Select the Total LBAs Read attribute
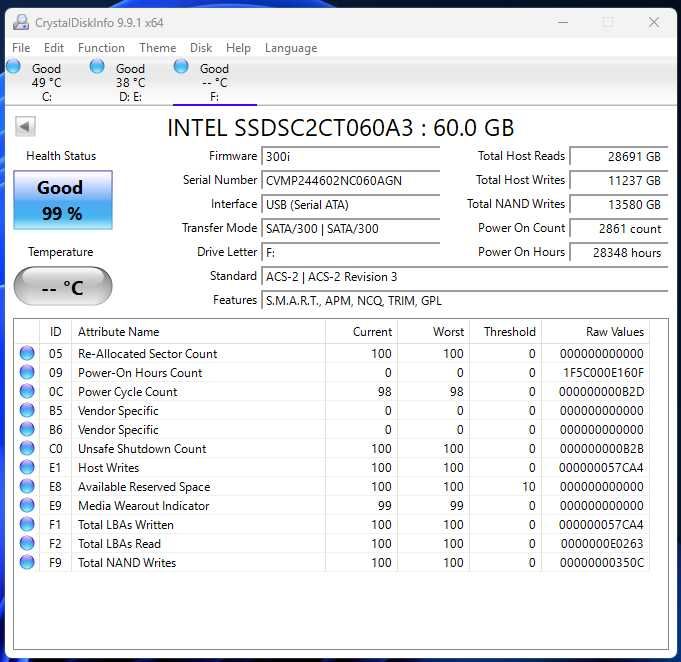The width and height of the screenshot is (681, 662). [x=119, y=544]
